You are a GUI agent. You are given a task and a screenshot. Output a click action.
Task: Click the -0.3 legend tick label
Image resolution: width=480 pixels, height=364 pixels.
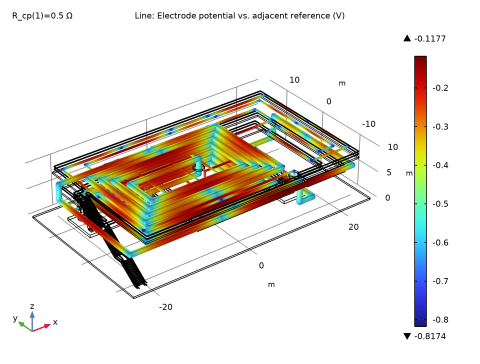pyautogui.click(x=440, y=127)
